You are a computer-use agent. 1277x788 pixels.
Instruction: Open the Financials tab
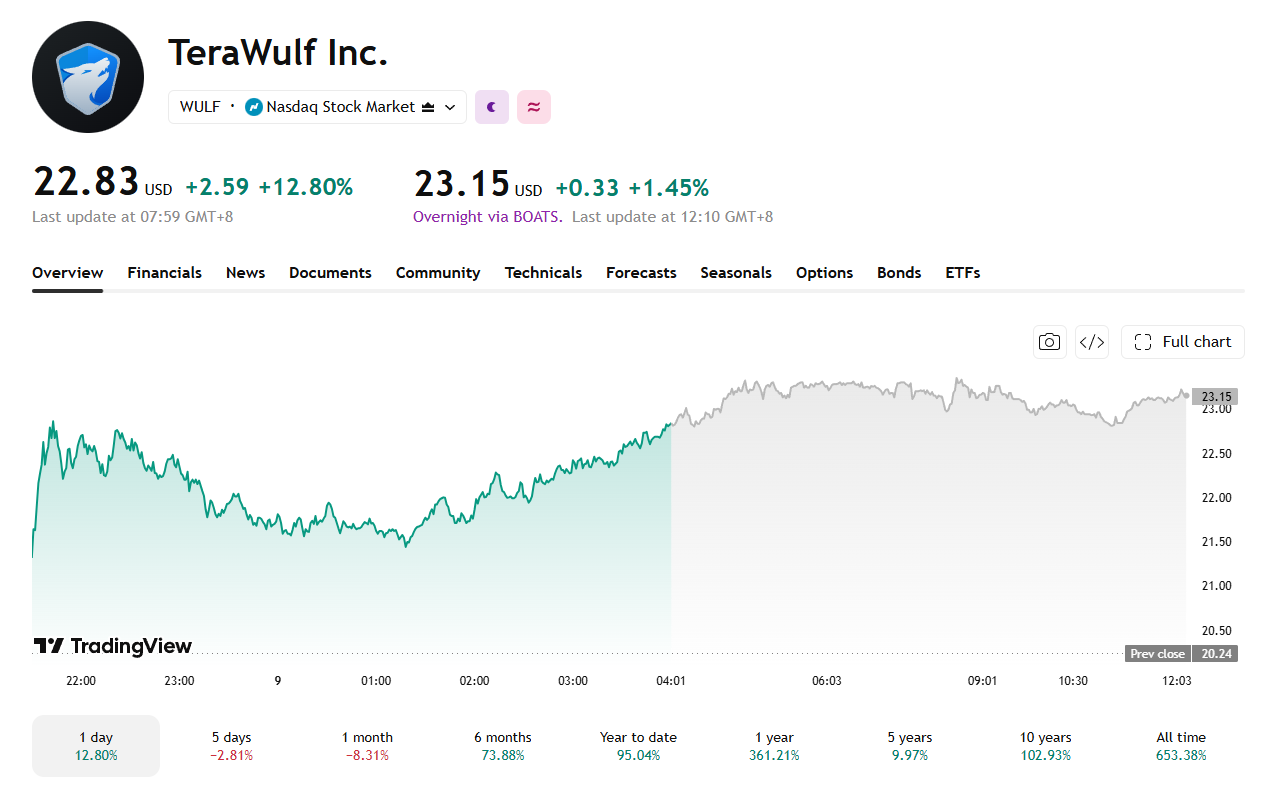click(x=165, y=273)
